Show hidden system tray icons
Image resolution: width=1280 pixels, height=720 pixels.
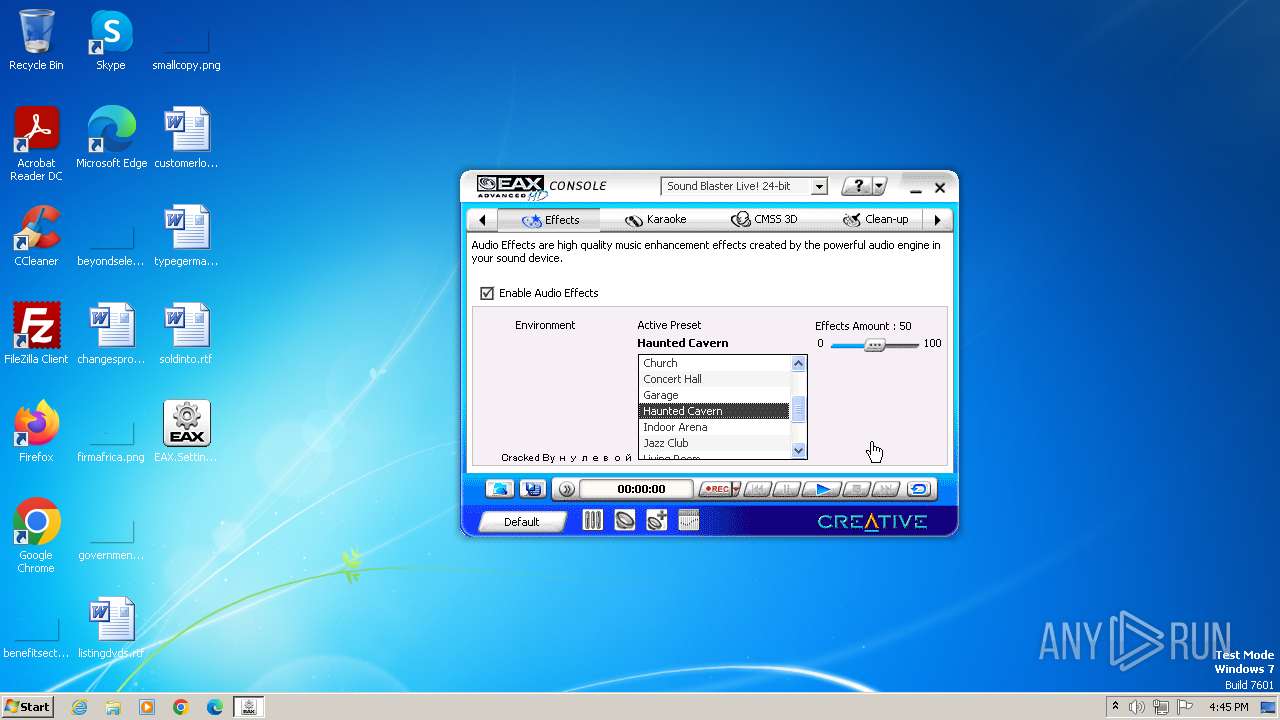click(1116, 707)
